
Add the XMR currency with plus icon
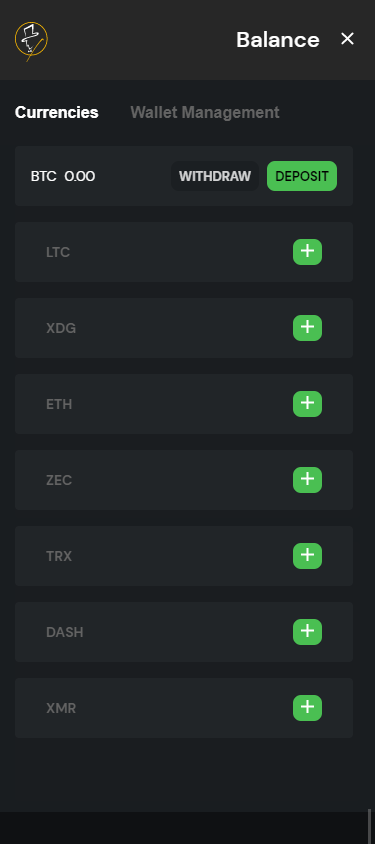point(307,707)
